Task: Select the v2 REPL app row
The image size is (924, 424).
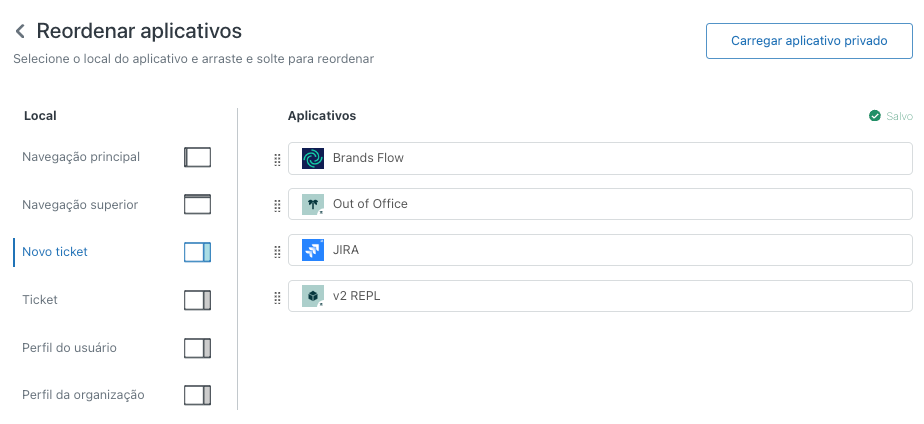Action: (600, 296)
